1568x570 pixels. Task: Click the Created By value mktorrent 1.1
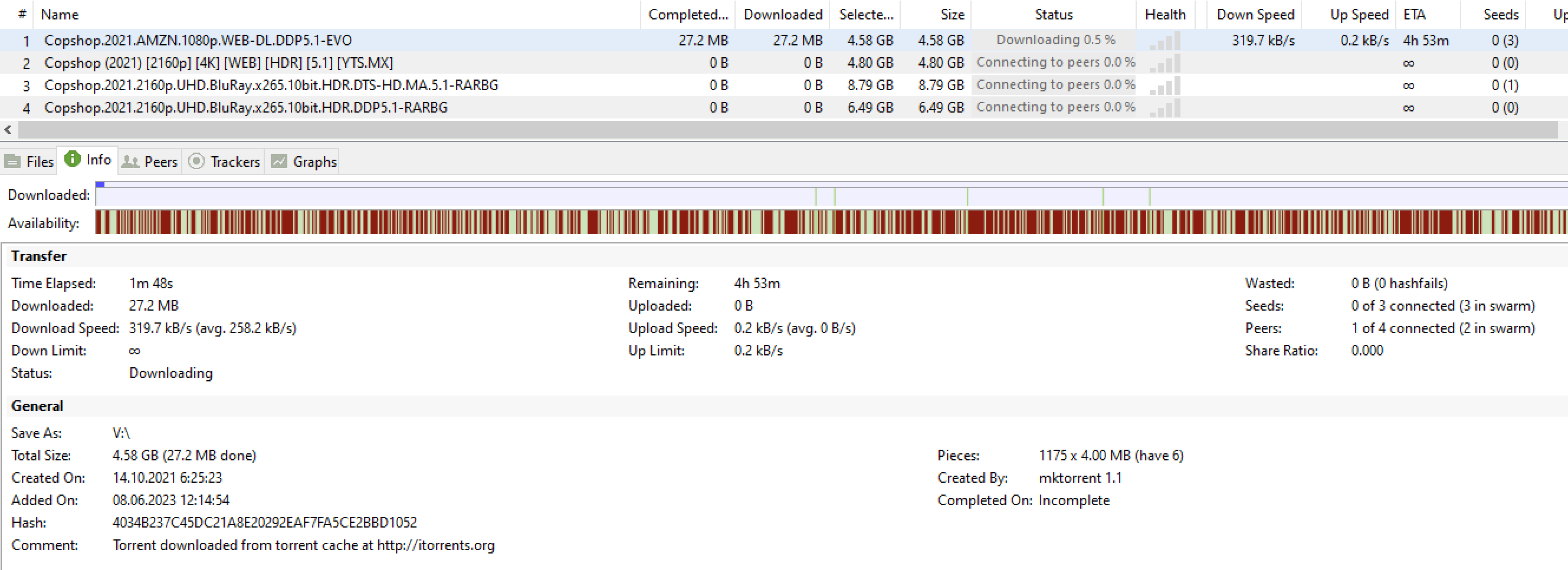coord(1080,478)
